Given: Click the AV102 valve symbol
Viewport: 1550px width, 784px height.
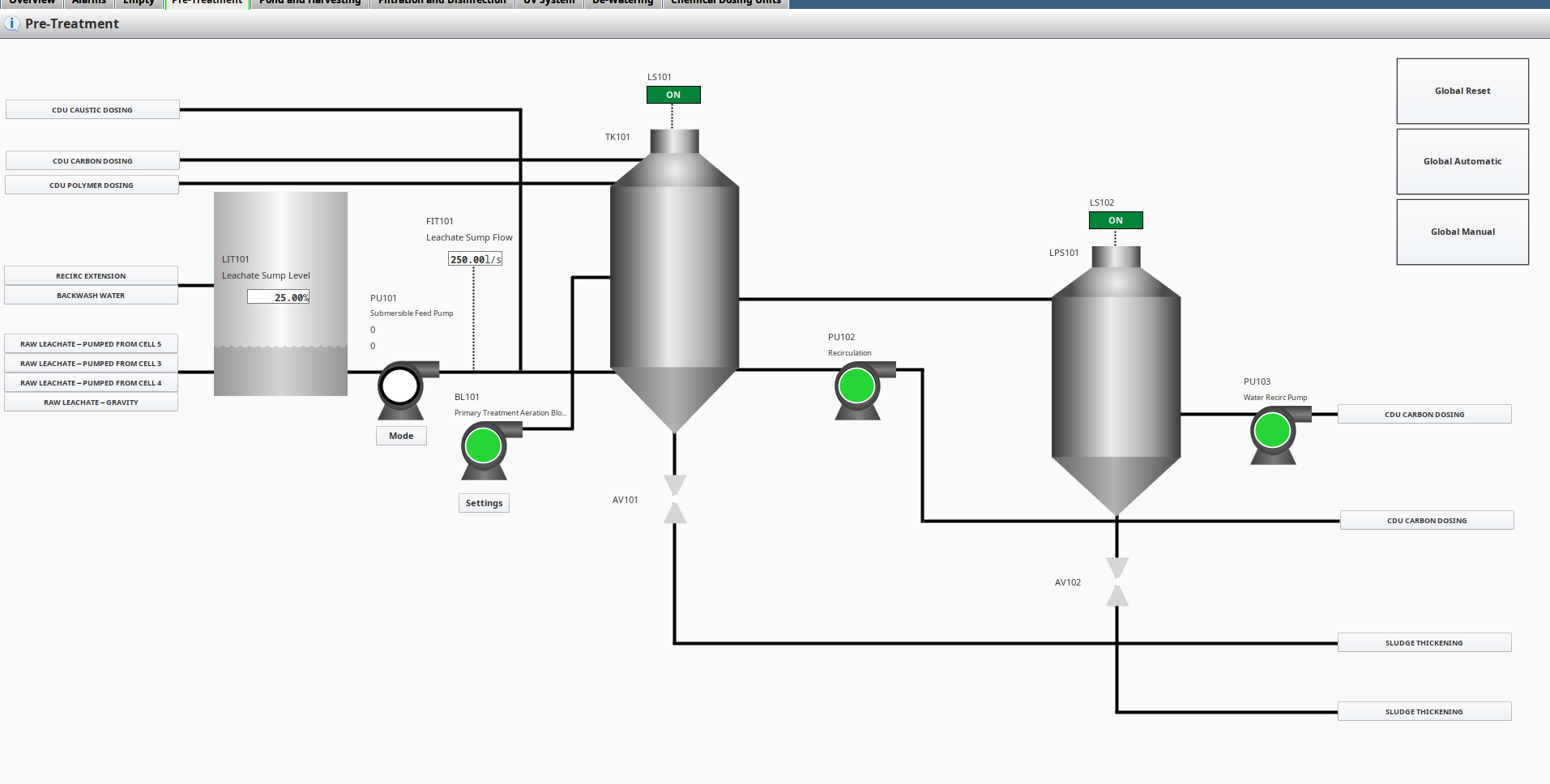Looking at the screenshot, I should click(1117, 582).
